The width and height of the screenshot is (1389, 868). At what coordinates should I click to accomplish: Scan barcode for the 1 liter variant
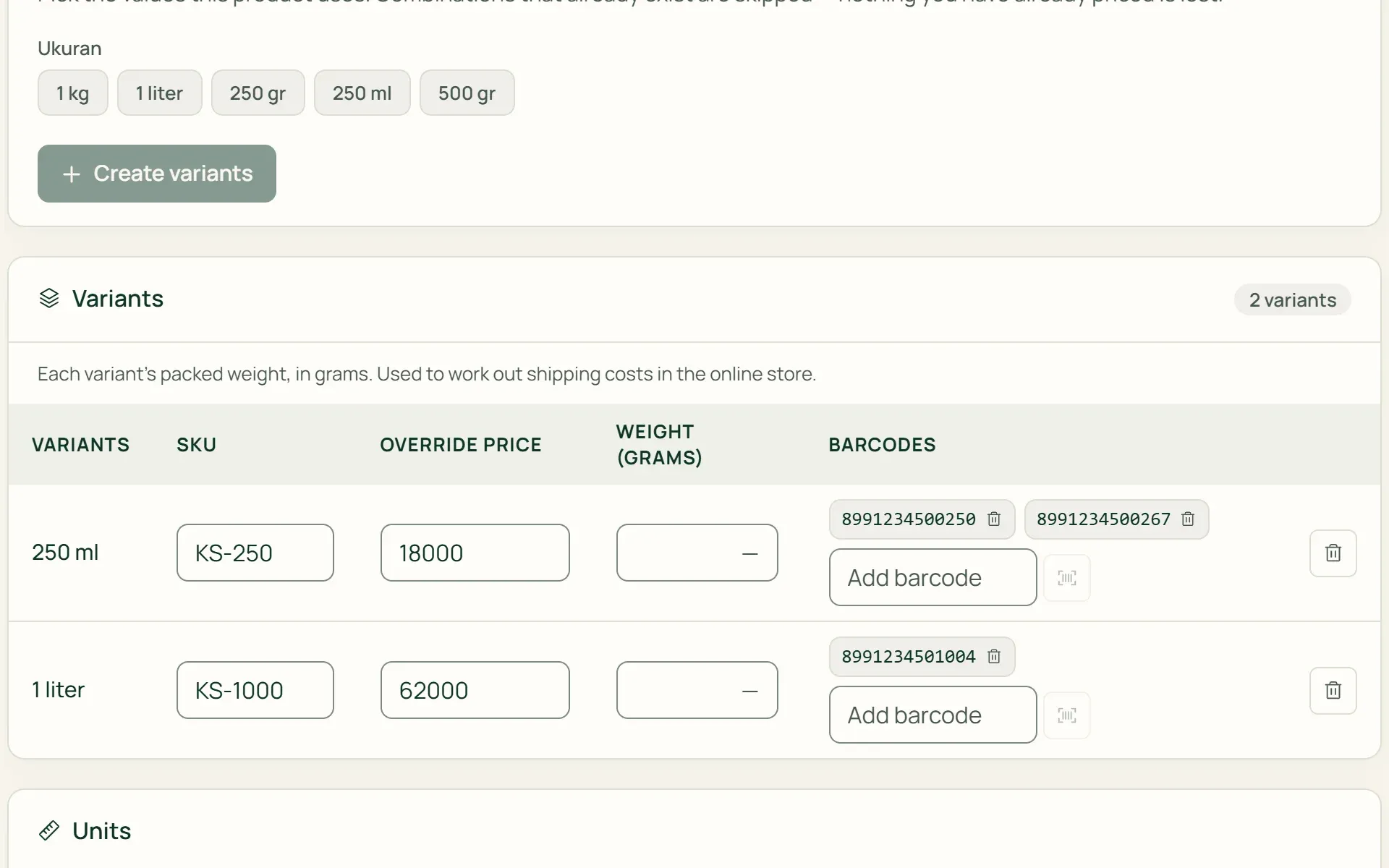tap(1067, 715)
